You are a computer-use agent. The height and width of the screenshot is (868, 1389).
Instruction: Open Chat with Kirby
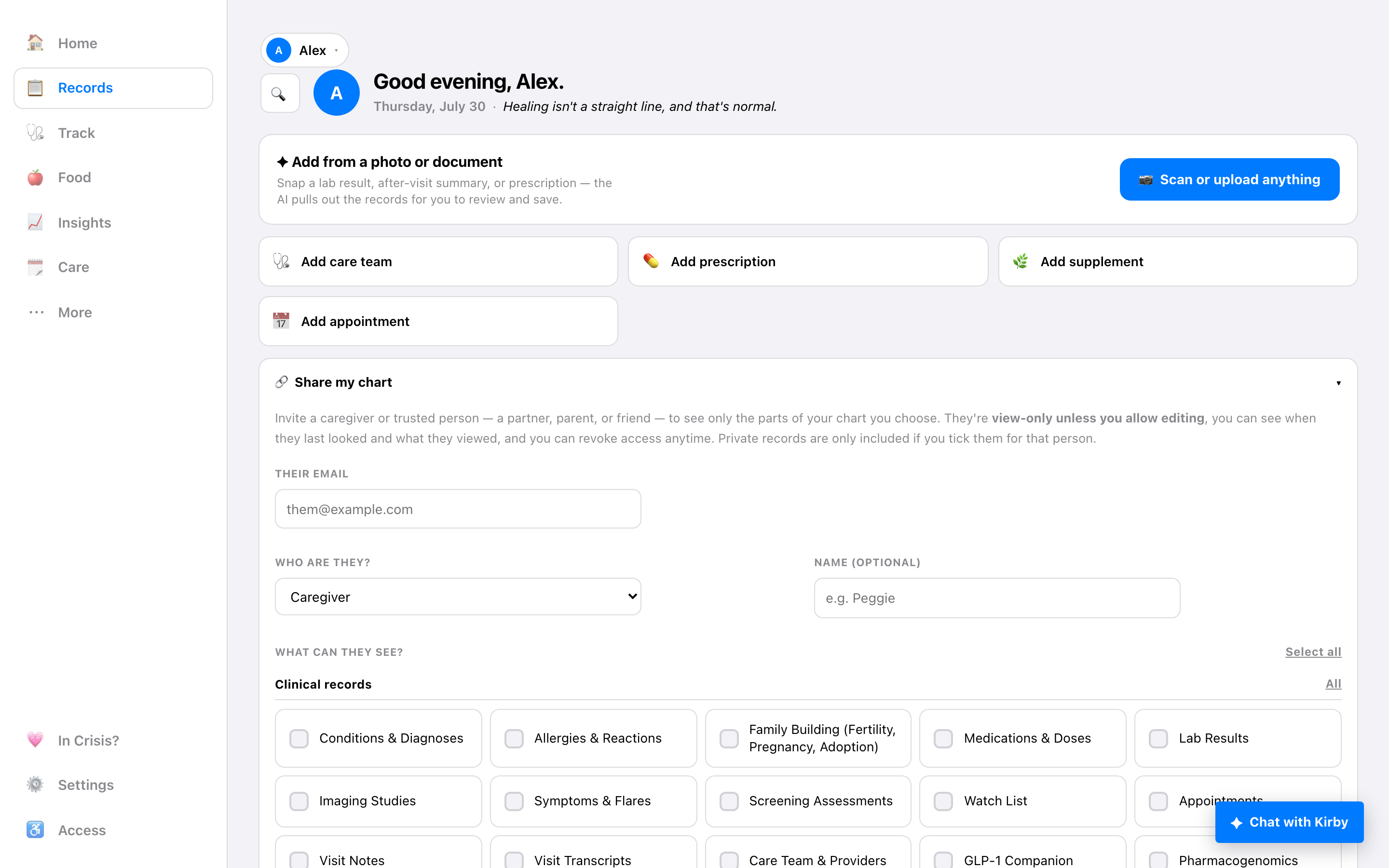(1289, 822)
